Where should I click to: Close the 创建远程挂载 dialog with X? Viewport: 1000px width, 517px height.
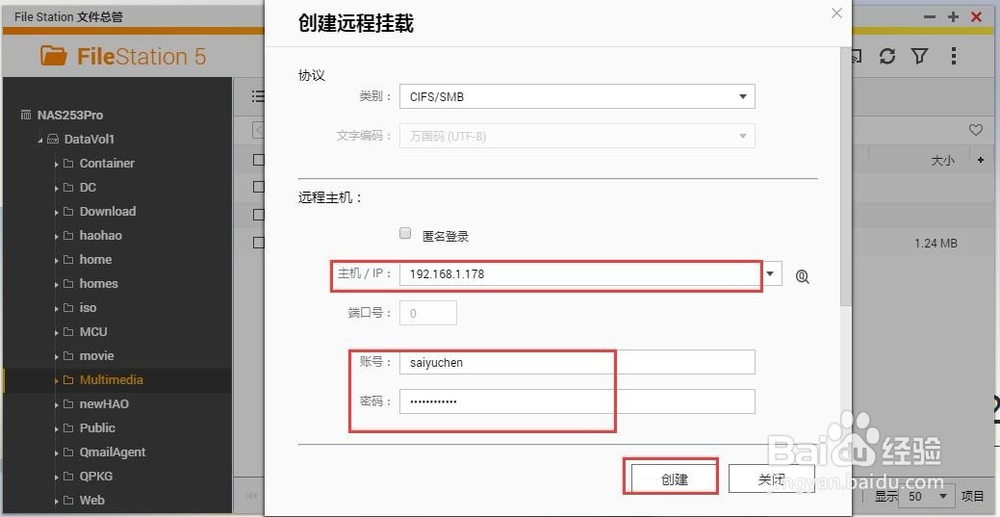[x=837, y=13]
